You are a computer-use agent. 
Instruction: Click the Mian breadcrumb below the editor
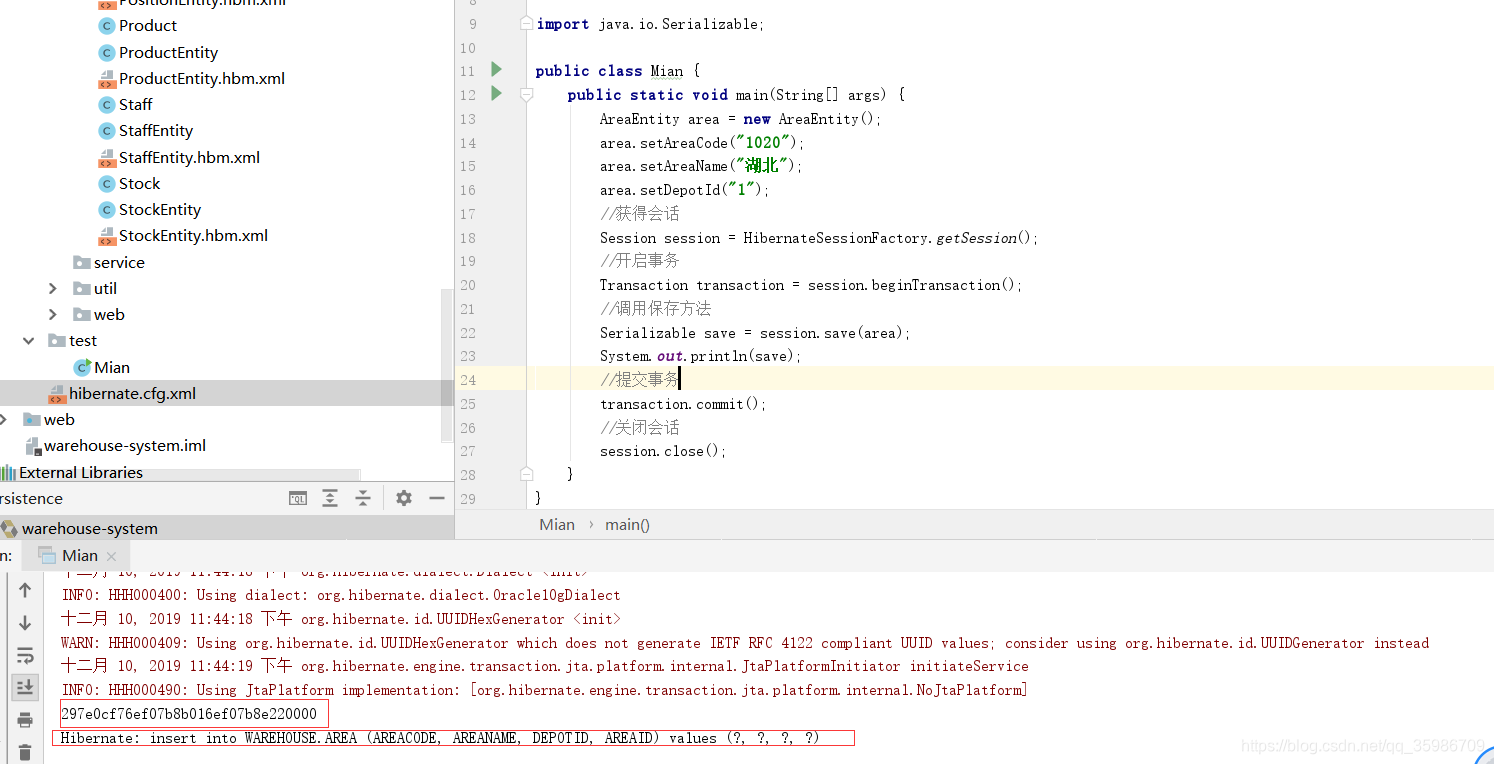557,524
